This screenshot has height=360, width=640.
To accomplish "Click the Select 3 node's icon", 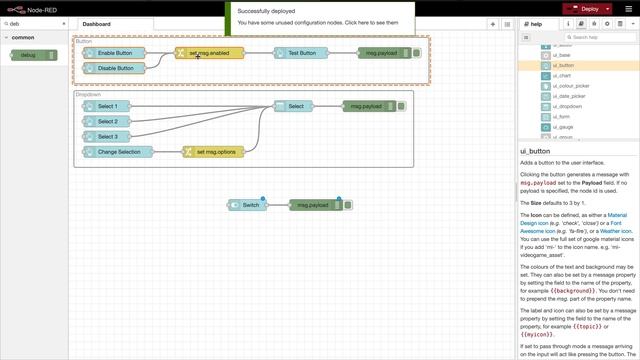I will (89, 136).
